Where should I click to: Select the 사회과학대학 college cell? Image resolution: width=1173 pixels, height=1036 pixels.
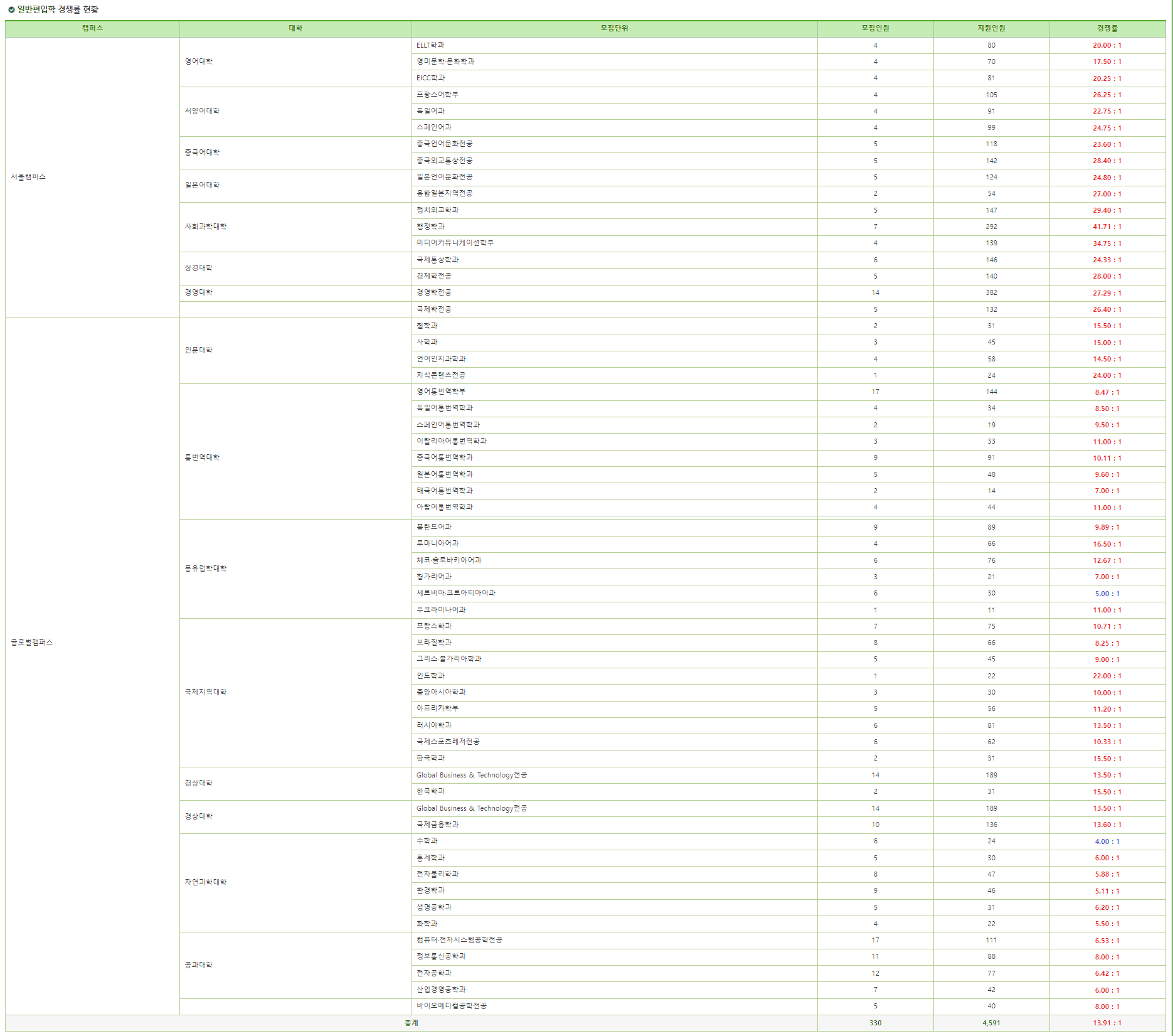pyautogui.click(x=295, y=227)
